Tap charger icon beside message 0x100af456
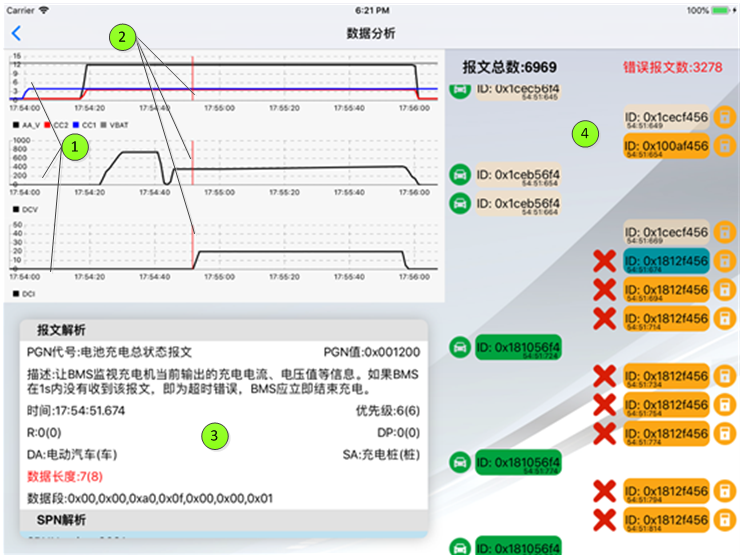Viewport: 743px width, 558px height. coord(725,147)
